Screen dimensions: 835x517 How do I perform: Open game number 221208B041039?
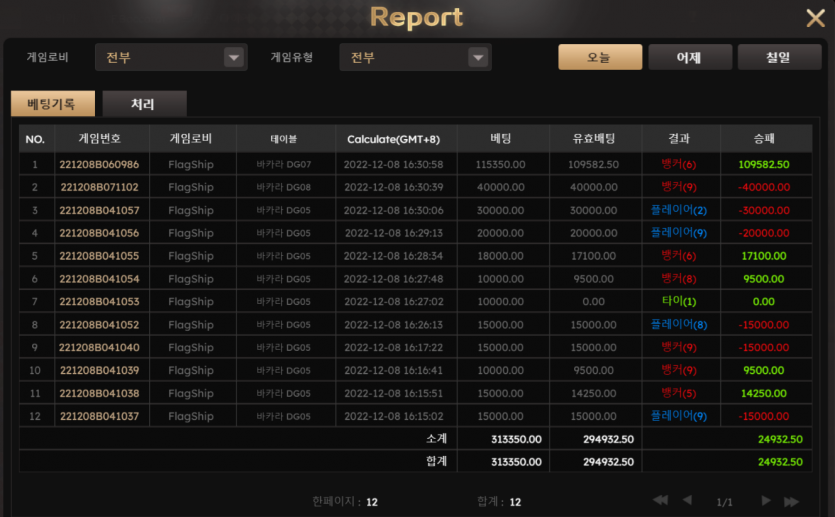[100, 371]
